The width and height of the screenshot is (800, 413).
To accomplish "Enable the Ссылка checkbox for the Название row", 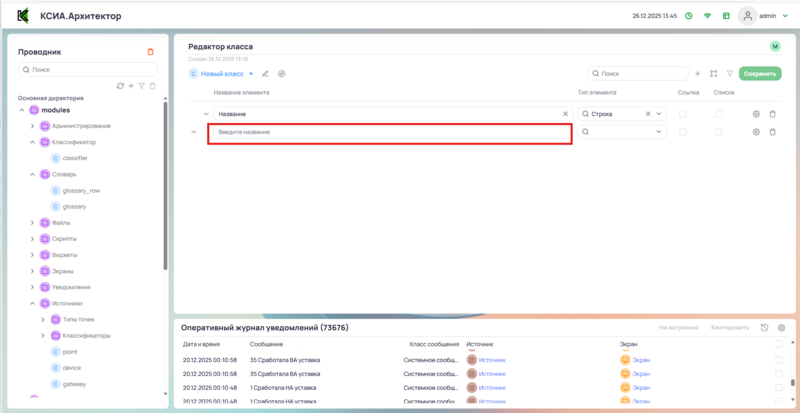I will point(683,114).
